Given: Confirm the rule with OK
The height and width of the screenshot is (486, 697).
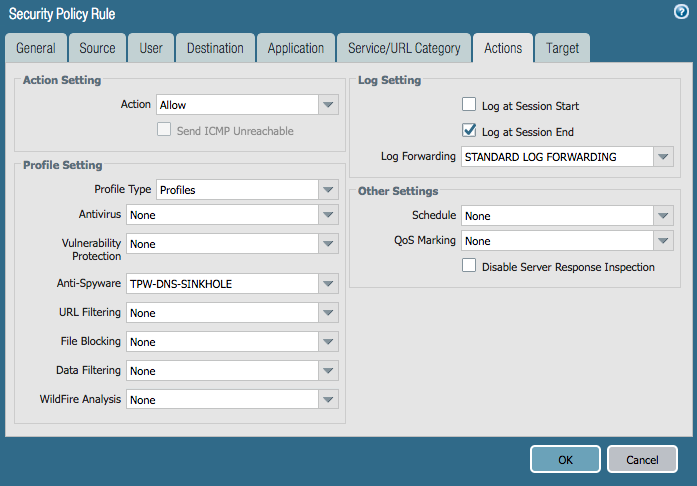Looking at the screenshot, I should click(x=565, y=459).
